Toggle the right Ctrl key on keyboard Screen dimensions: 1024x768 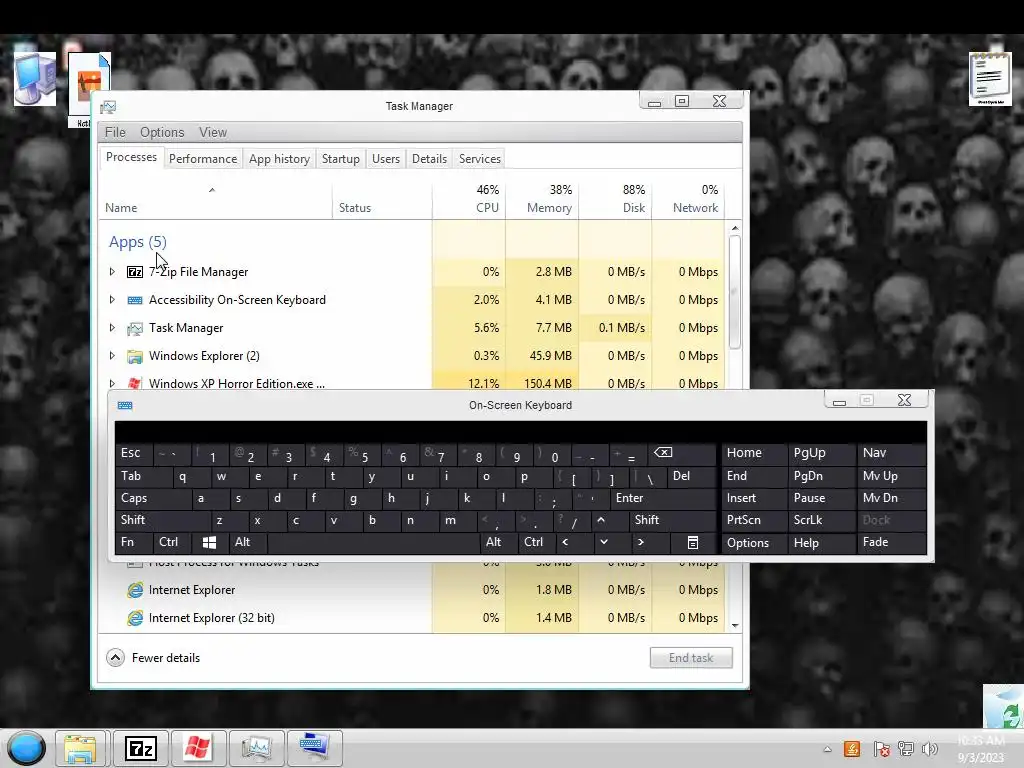(537, 542)
